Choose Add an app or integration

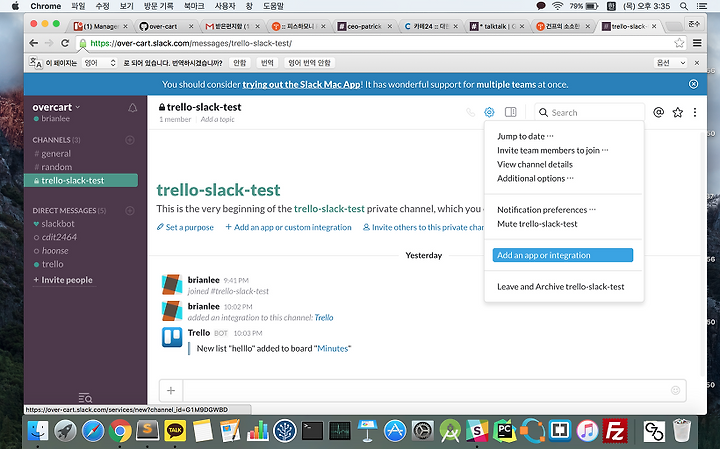tap(562, 255)
